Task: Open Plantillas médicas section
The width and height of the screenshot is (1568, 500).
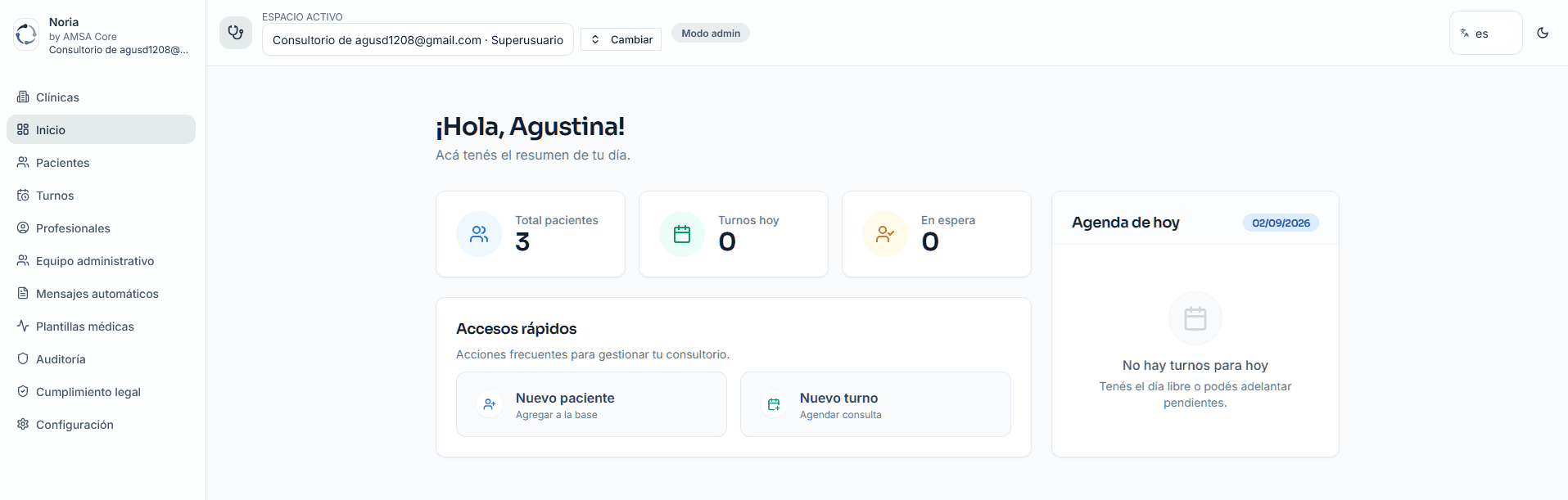Action: pos(101,326)
